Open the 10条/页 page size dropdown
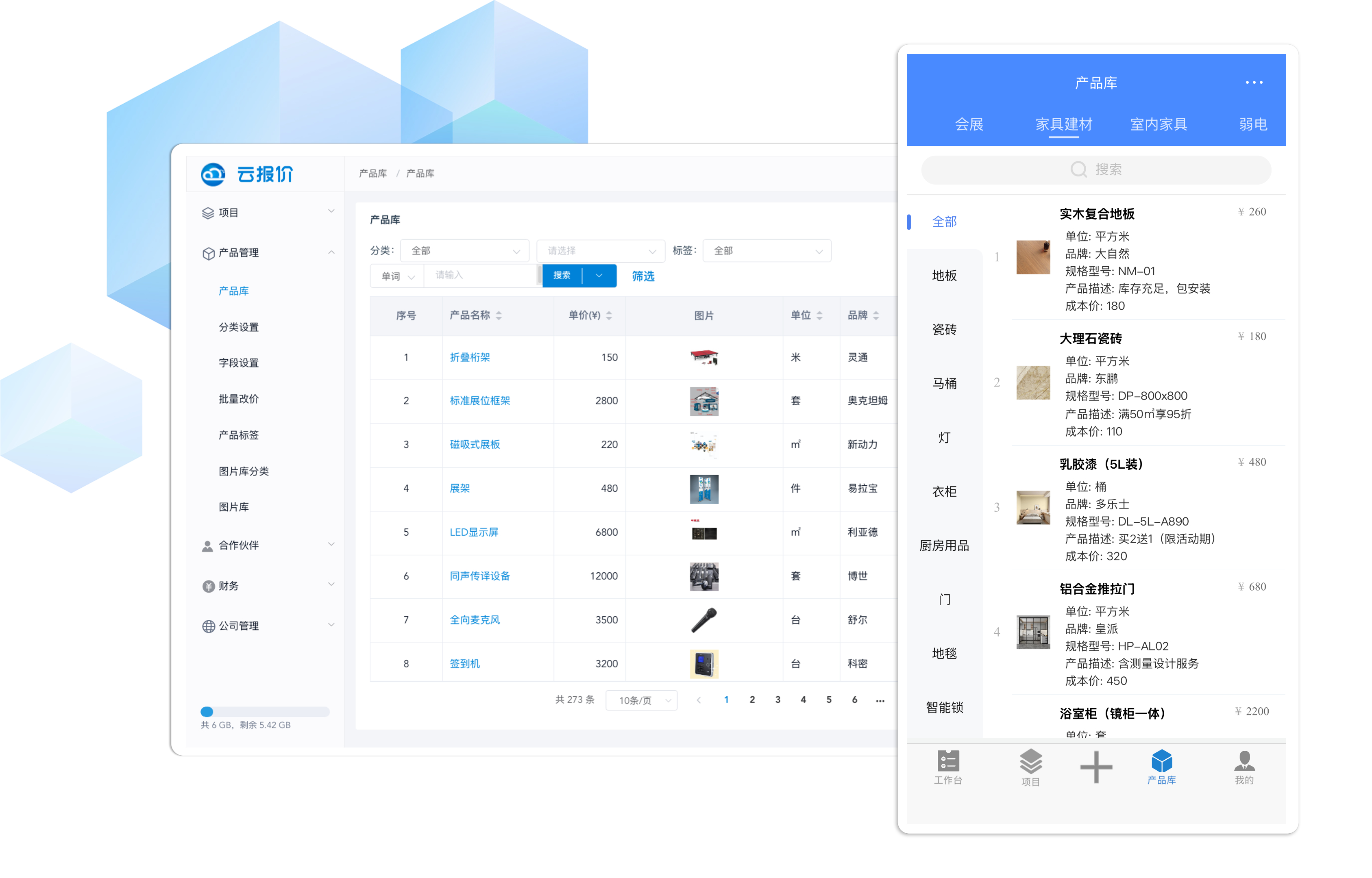The width and height of the screenshot is (1372, 878). coord(641,700)
